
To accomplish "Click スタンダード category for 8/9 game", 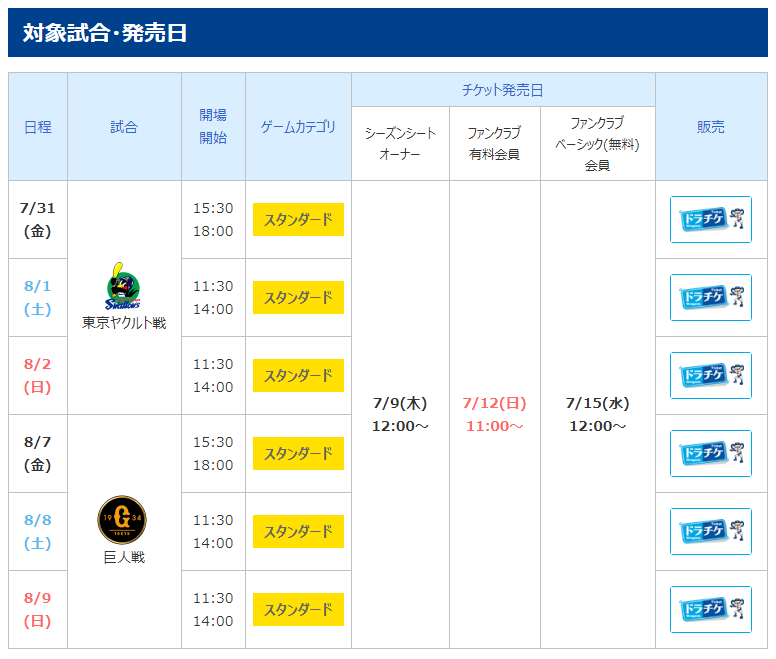I will pyautogui.click(x=298, y=610).
